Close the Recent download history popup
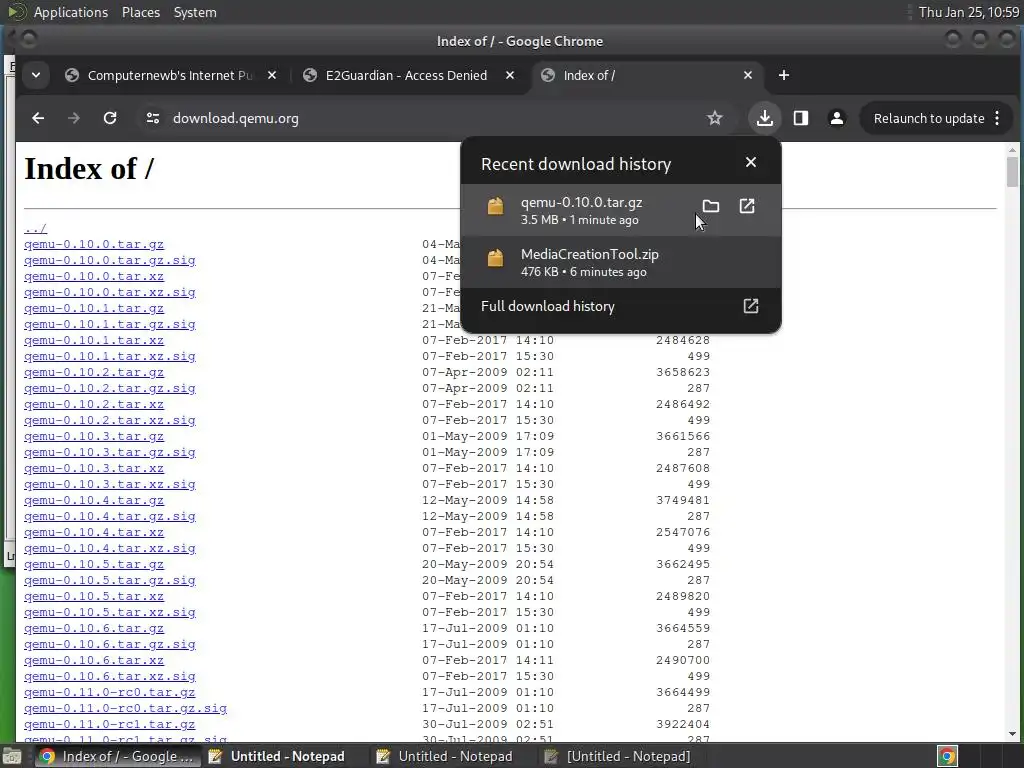This screenshot has height=768, width=1024. pos(751,163)
